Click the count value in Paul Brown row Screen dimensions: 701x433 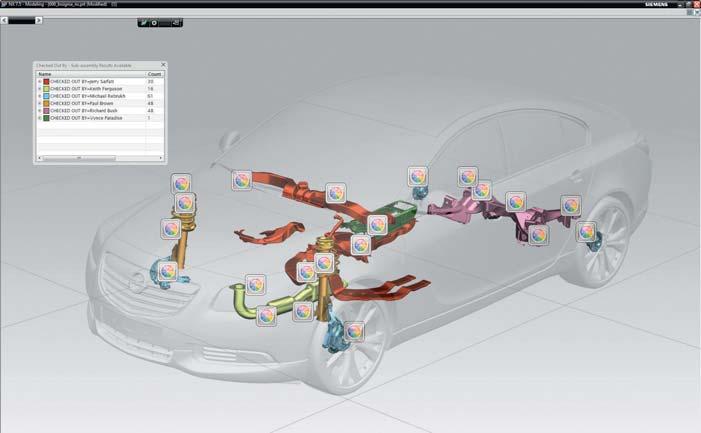coord(150,103)
